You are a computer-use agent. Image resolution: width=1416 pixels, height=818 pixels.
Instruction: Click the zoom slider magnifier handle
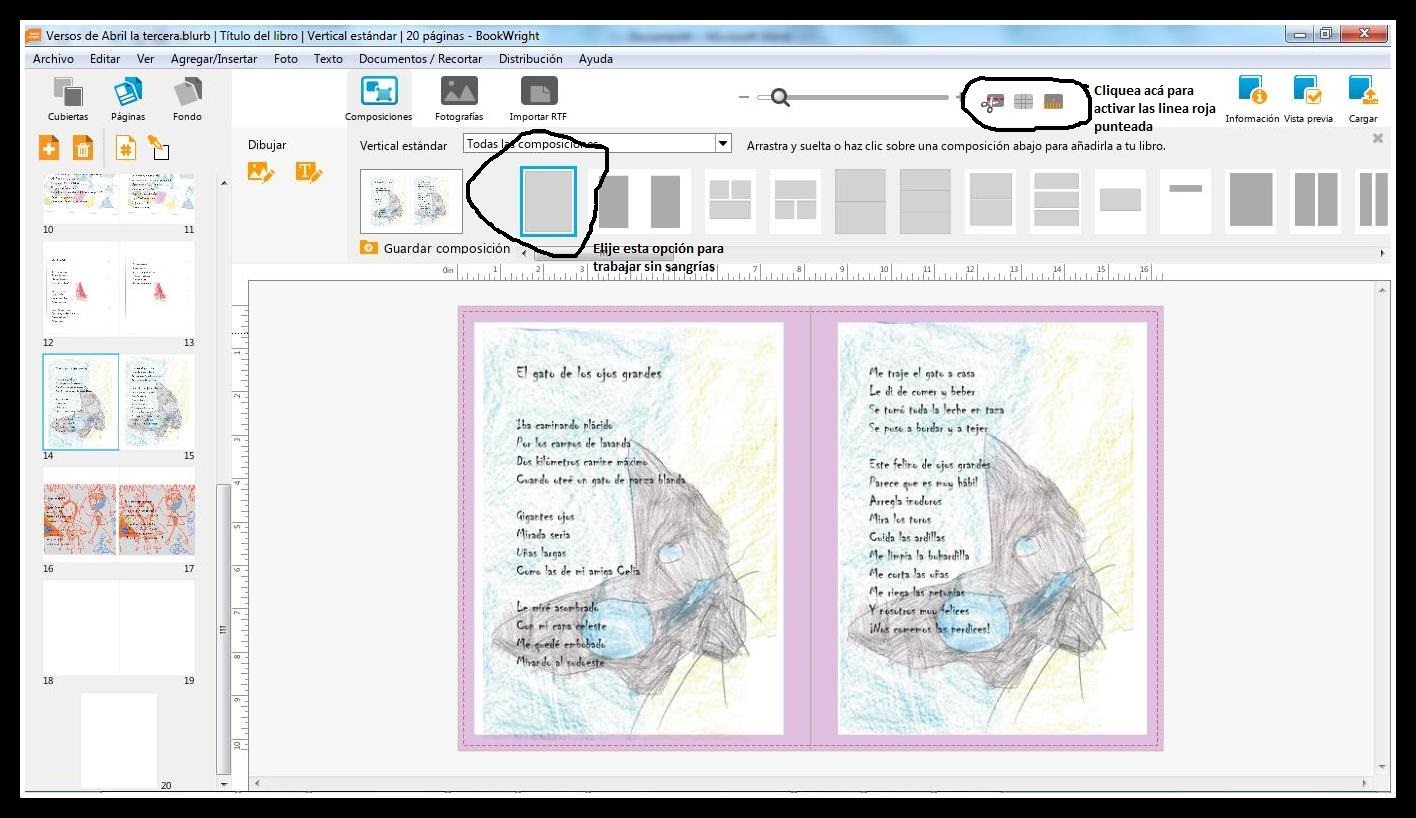779,97
